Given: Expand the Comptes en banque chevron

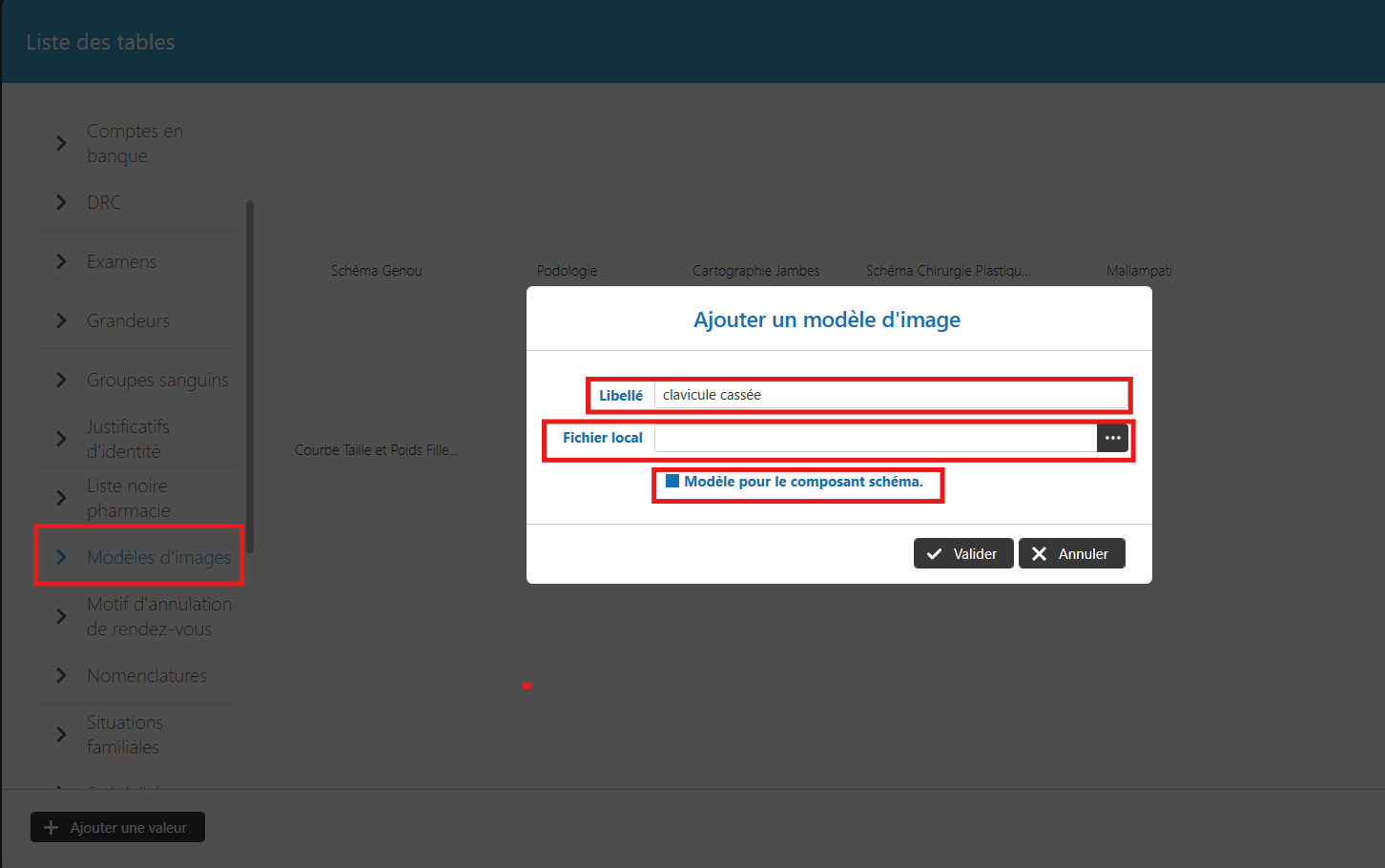Looking at the screenshot, I should click(x=61, y=143).
